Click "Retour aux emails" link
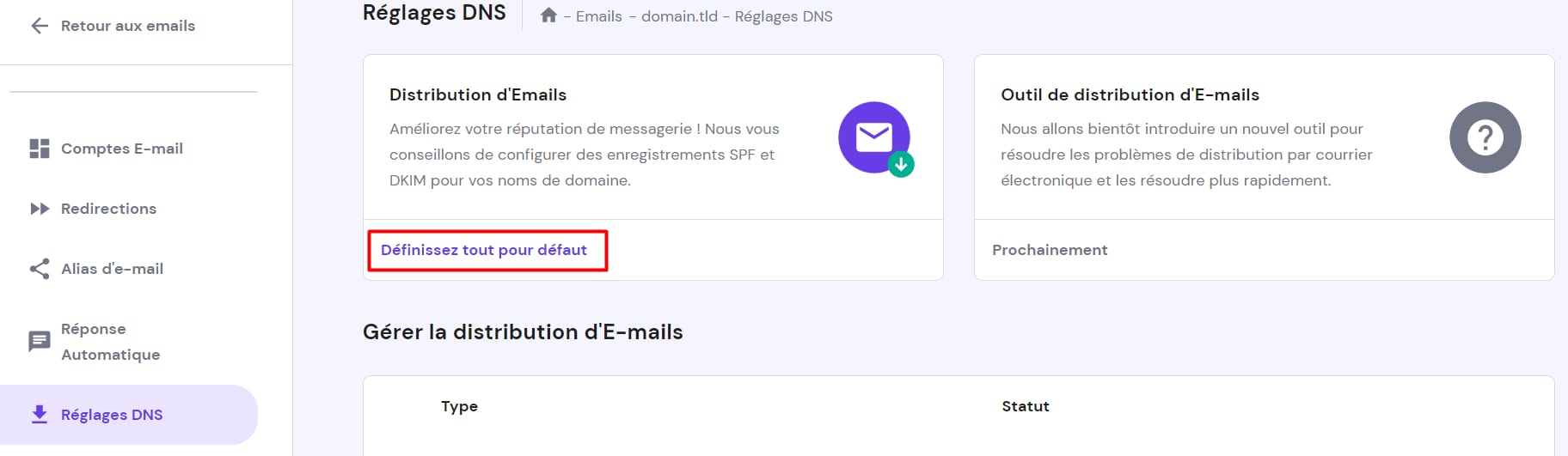 128,26
